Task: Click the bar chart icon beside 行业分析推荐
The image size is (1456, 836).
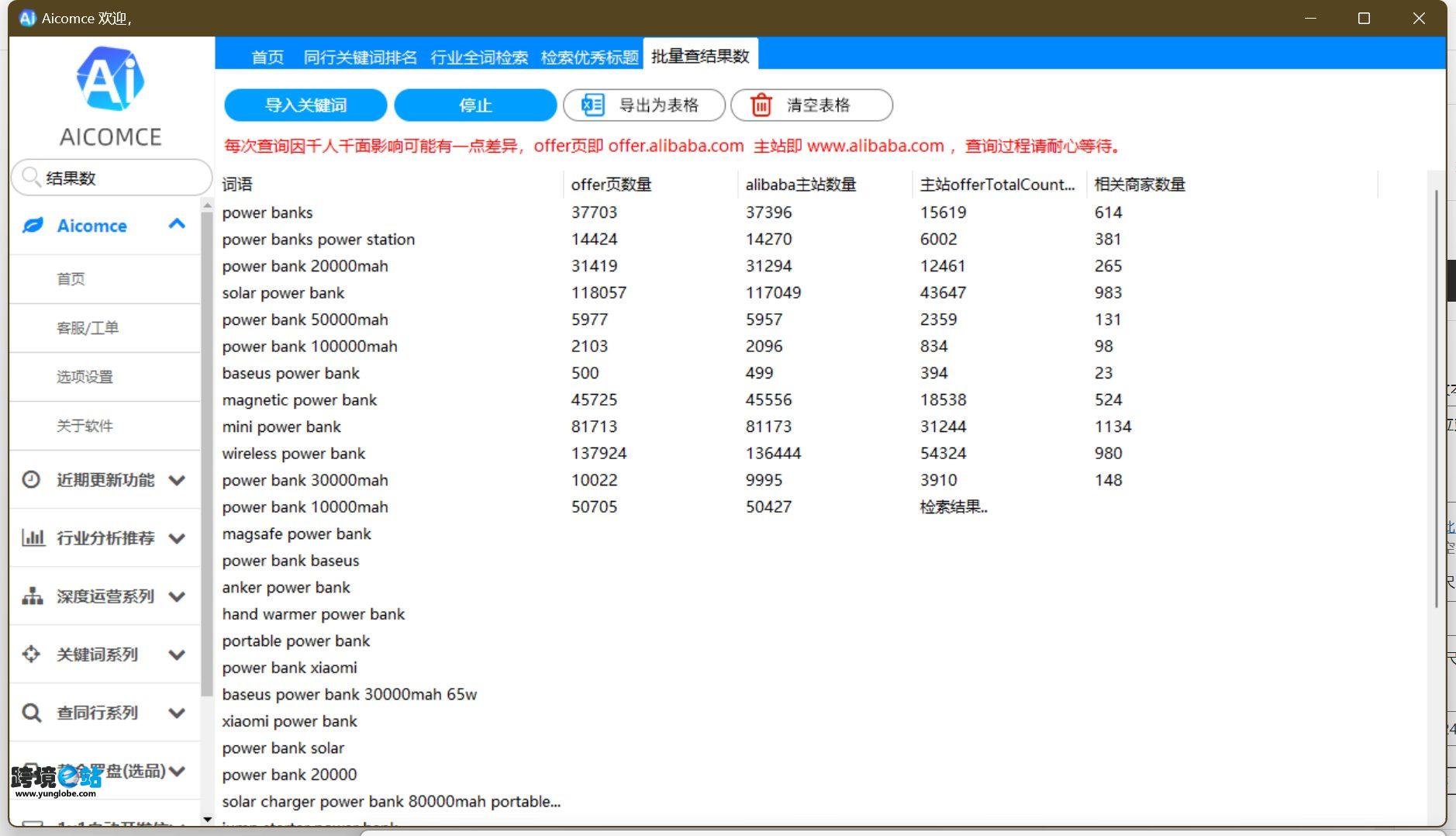Action: pyautogui.click(x=33, y=537)
